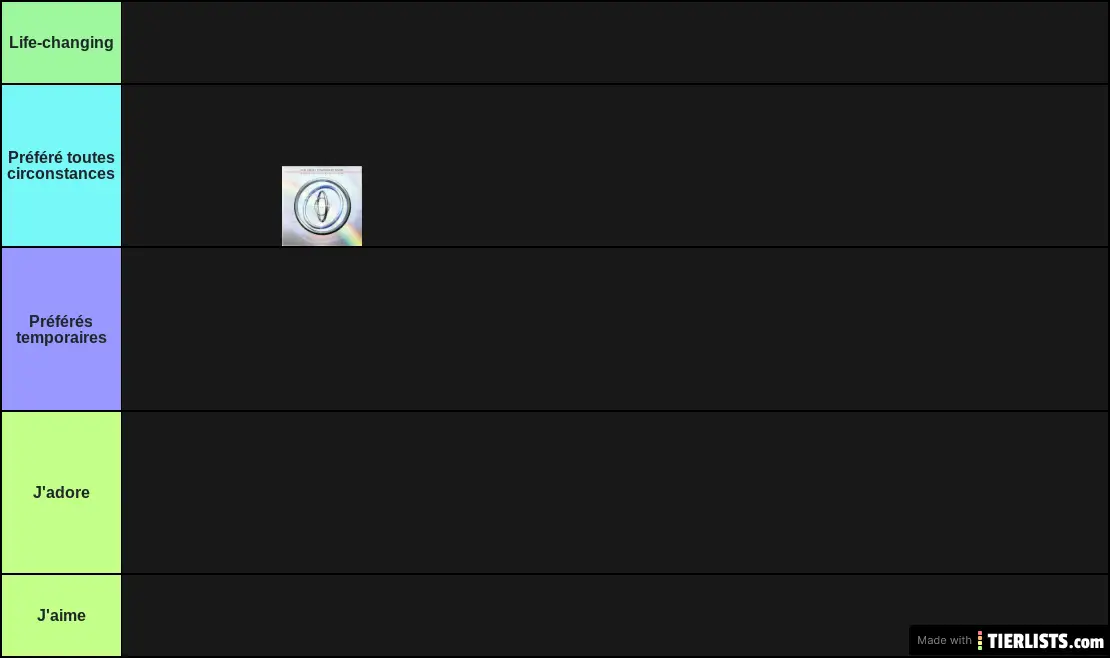The width and height of the screenshot is (1110, 658).
Task: Select the J'adore tier label
Action: pos(61,492)
